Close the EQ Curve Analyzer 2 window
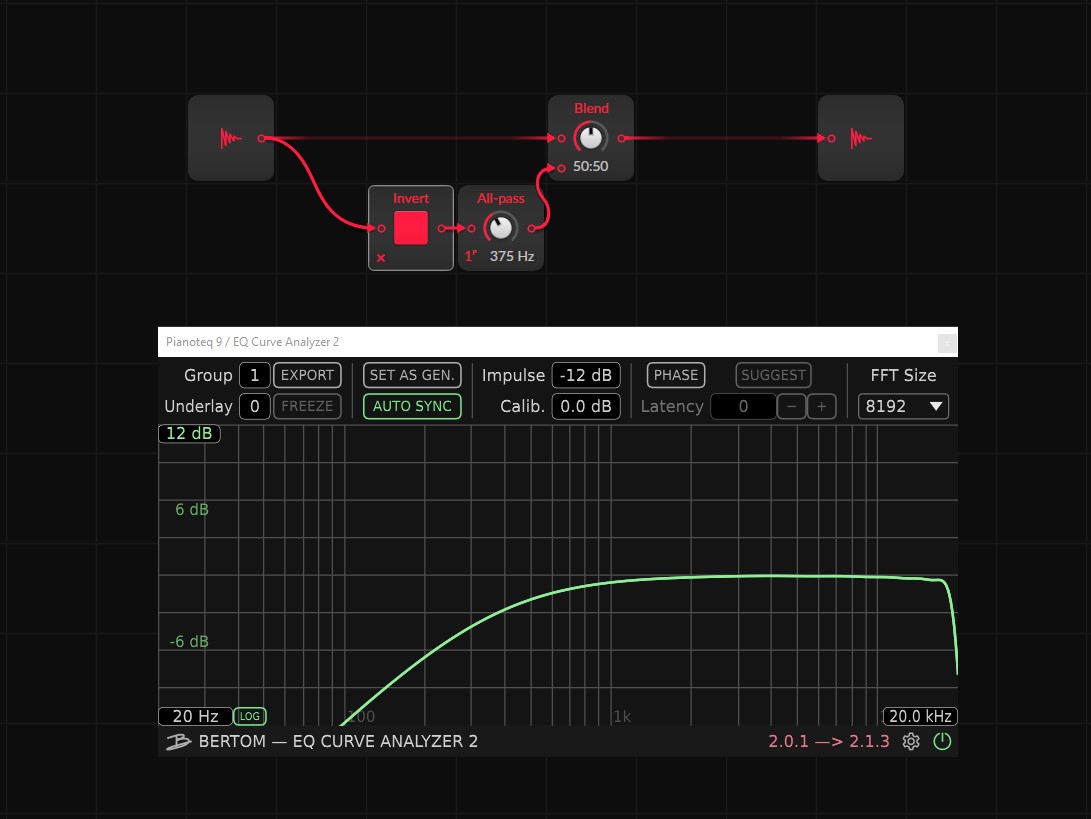Screen dimensions: 1091x819 tap(947, 343)
